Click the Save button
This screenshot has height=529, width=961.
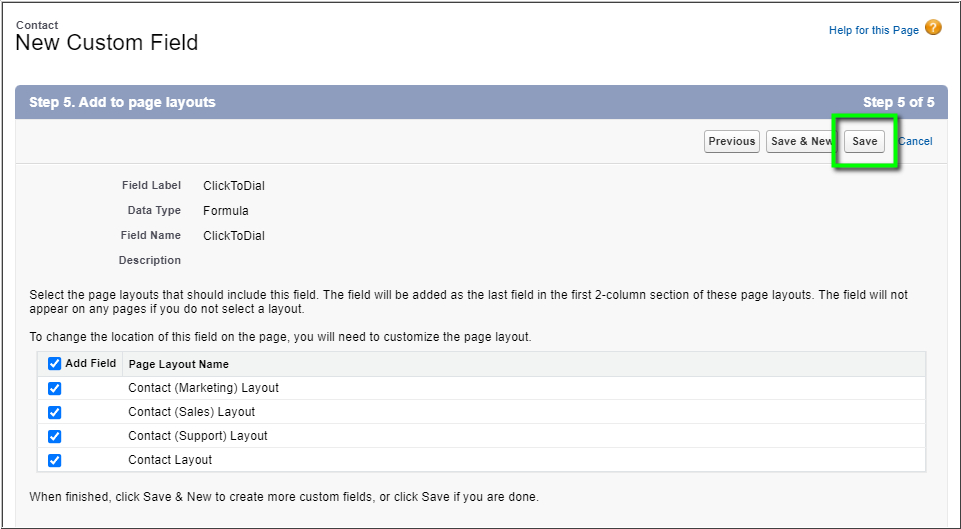[x=864, y=141]
